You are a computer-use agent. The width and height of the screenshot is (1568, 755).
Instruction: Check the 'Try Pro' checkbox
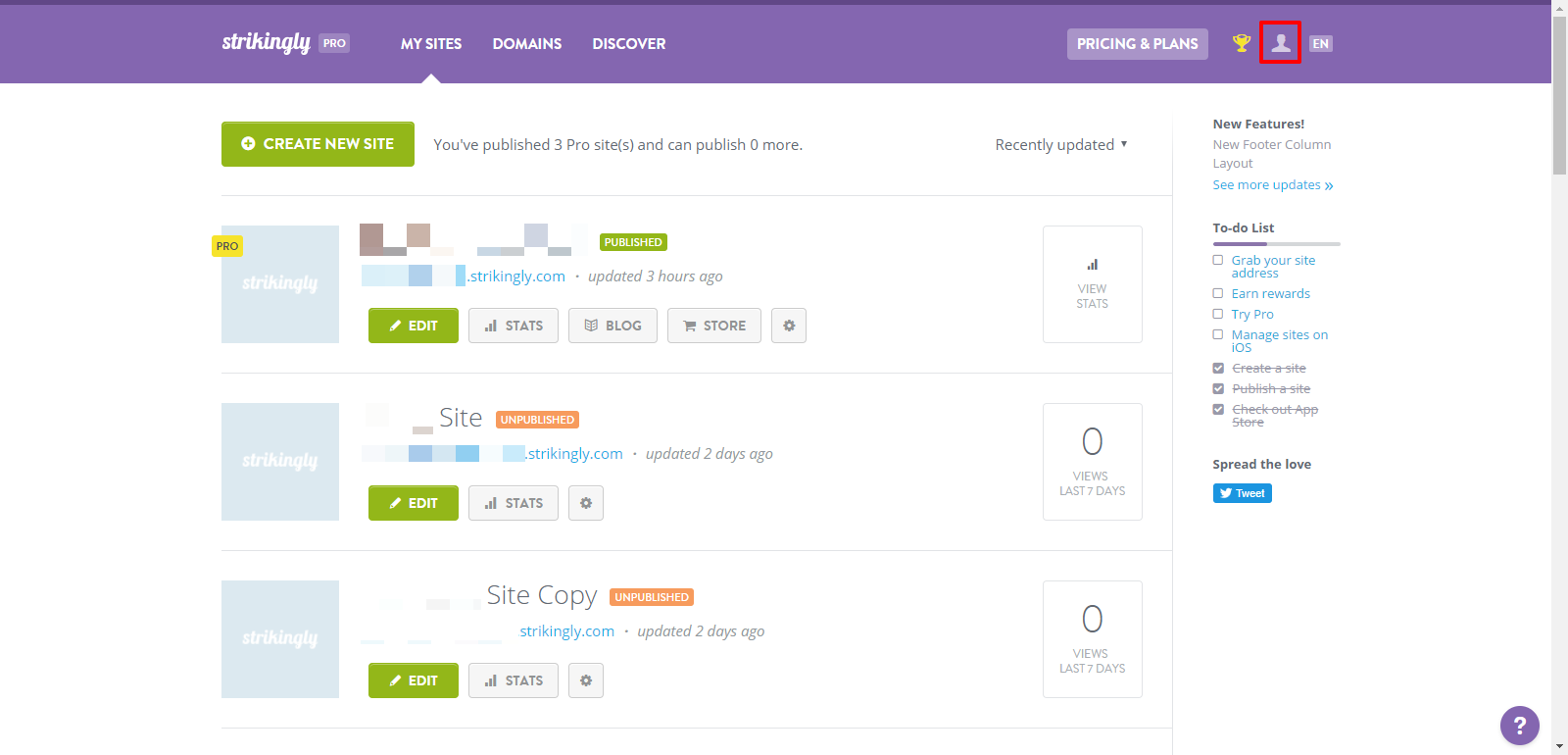coord(1218,314)
